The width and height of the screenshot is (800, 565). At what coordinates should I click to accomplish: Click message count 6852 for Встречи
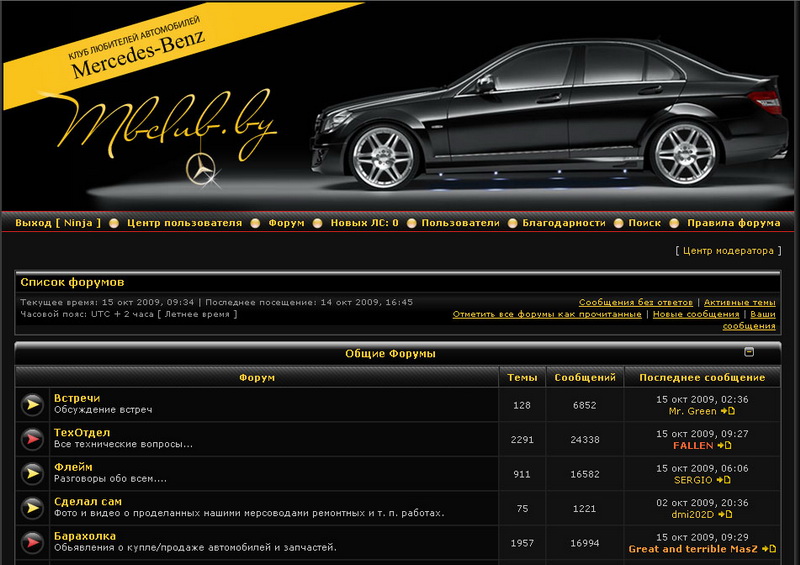coord(585,405)
